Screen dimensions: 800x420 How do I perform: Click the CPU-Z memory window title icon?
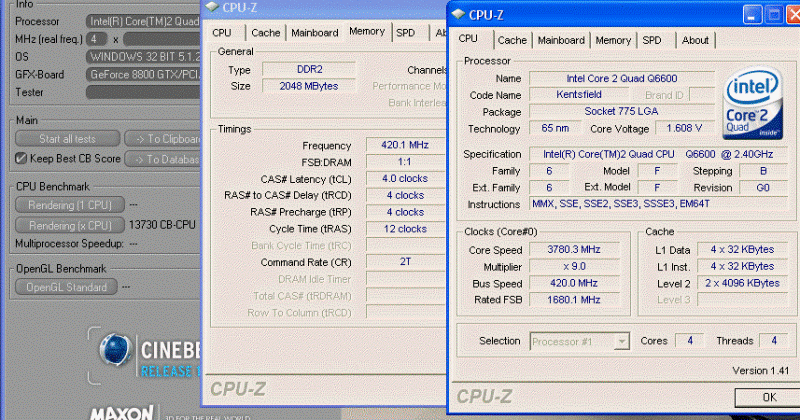212,7
